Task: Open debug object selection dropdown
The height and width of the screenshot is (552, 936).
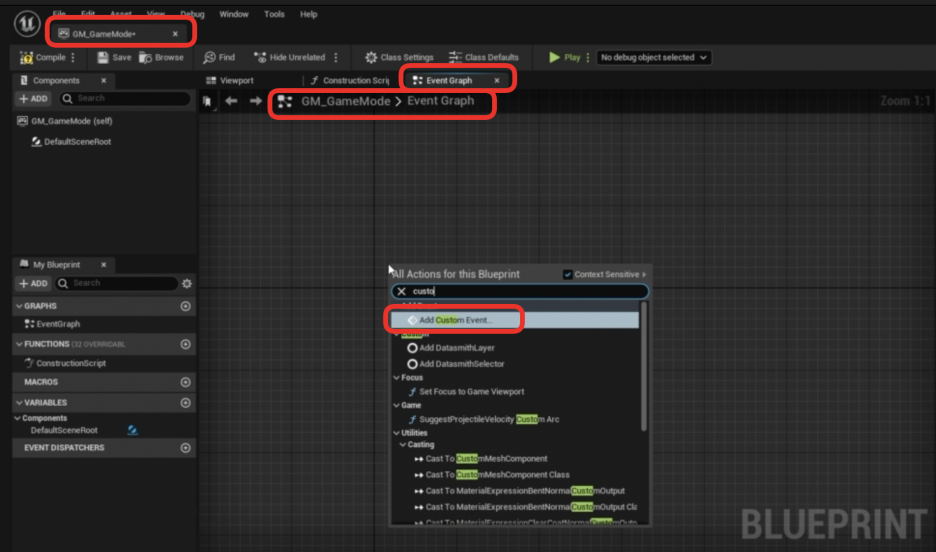Action: click(x=654, y=57)
